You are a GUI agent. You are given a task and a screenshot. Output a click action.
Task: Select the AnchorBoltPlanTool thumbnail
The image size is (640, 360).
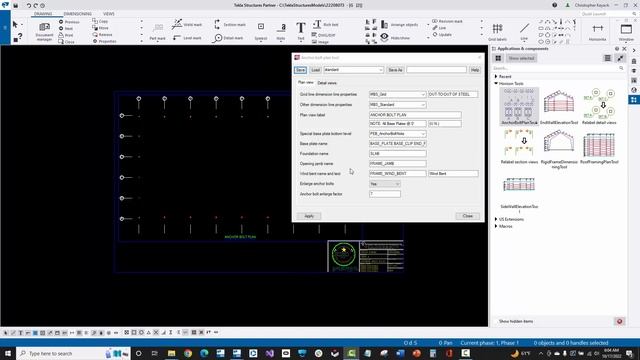coord(519,106)
